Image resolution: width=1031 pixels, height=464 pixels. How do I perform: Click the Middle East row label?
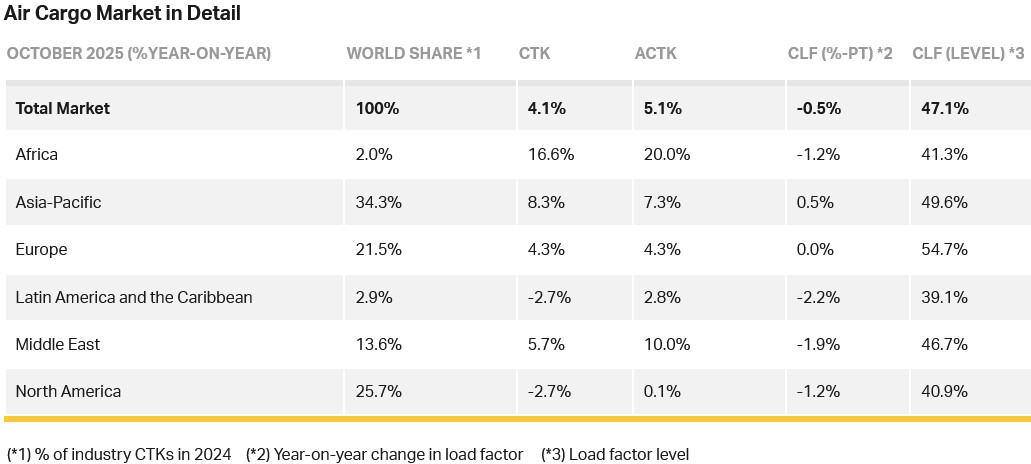(x=58, y=344)
